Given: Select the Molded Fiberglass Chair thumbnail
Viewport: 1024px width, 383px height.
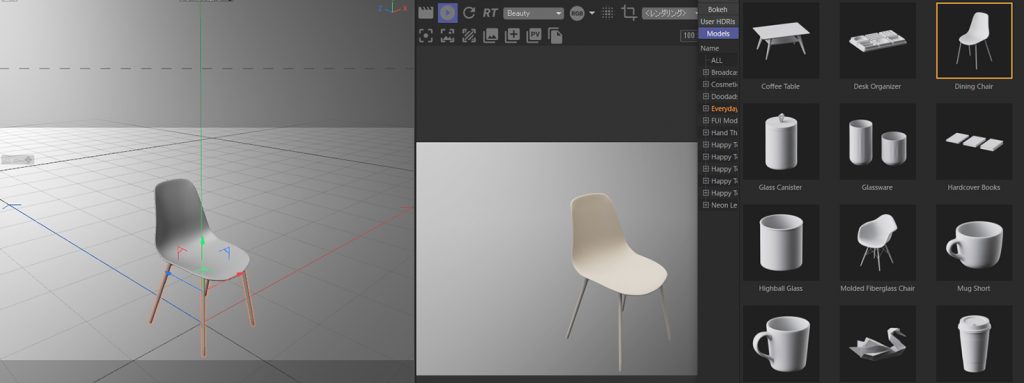Looking at the screenshot, I should [877, 242].
